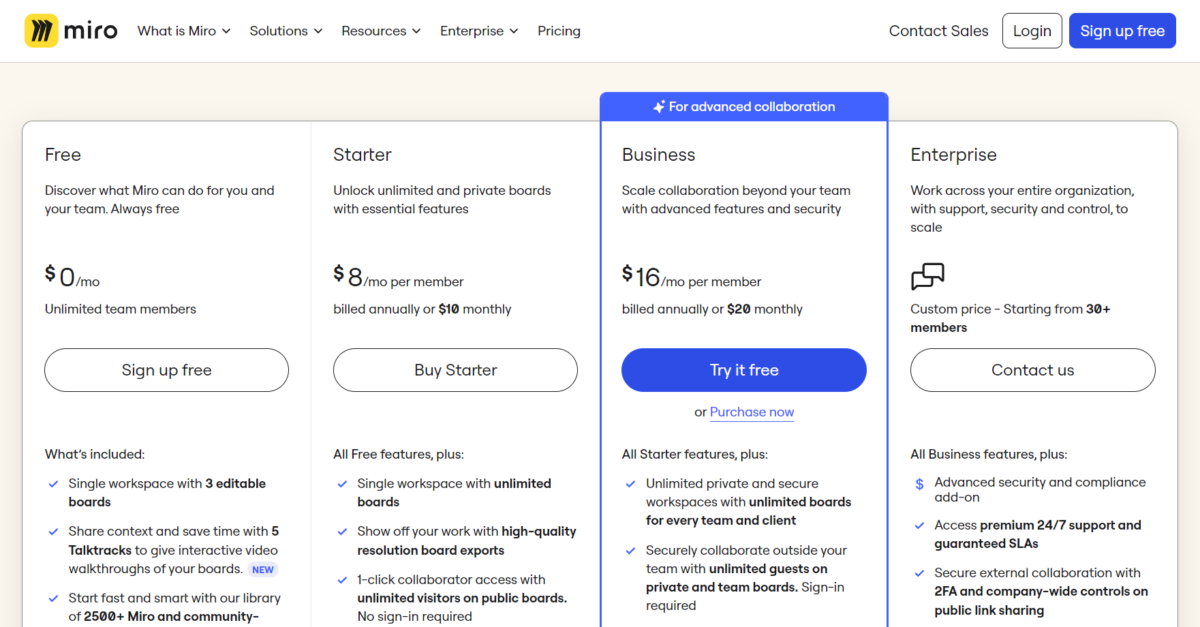The image size is (1200, 627).
Task: Open the Enterprise navigation dropdown
Action: [478, 31]
